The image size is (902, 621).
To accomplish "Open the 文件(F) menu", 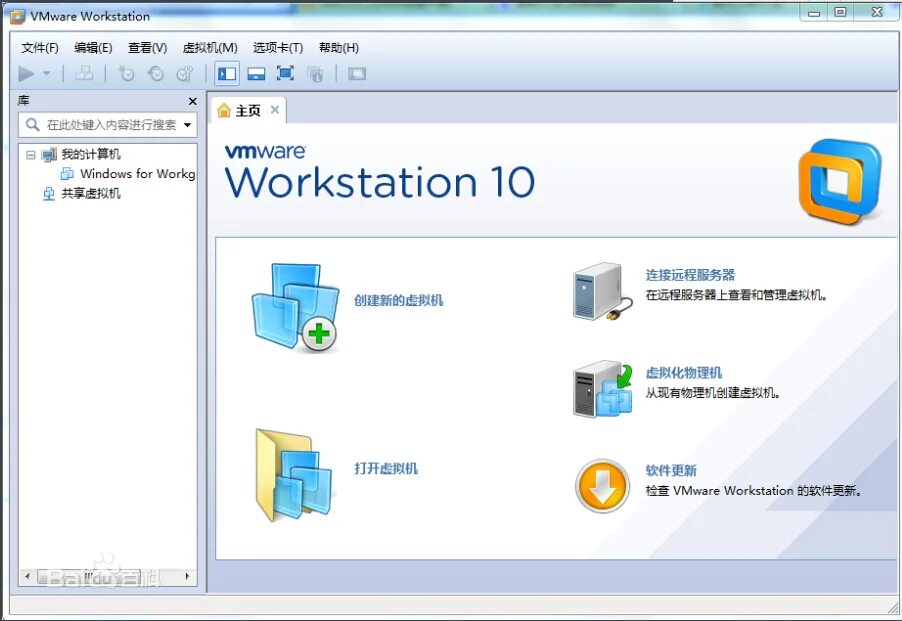I will (x=40, y=48).
